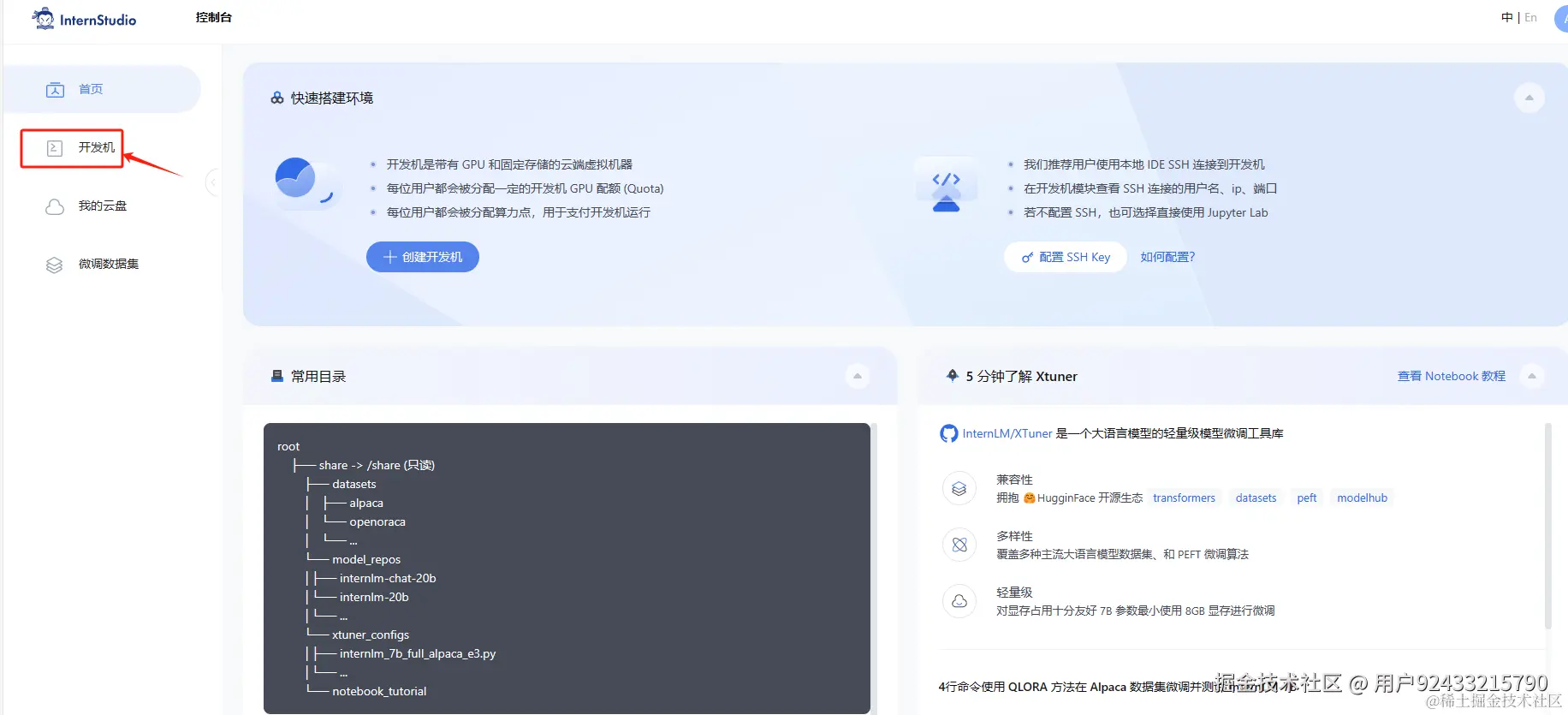Click 'internlm_7b_full_alpaca_e3.py' tree entry
Screen dimensions: 1568x715
[418, 653]
